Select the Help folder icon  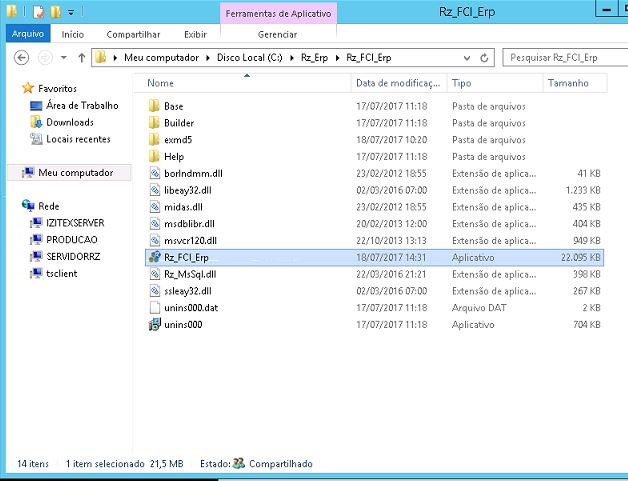pos(154,156)
